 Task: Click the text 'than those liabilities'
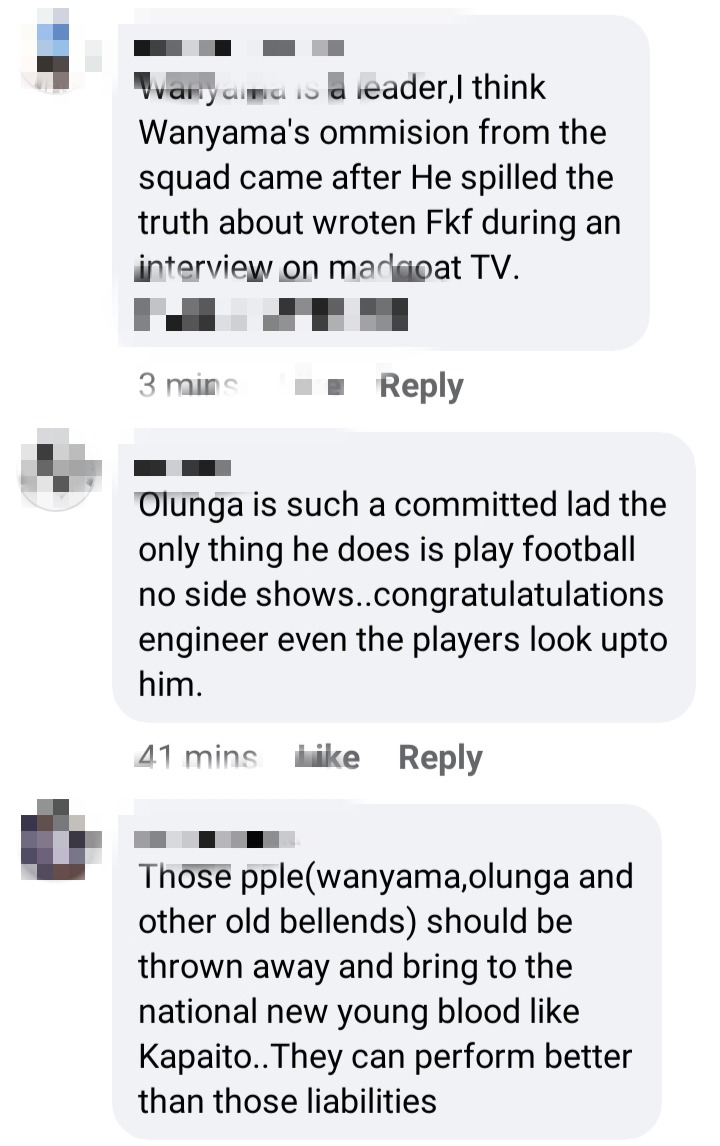[x=287, y=1101]
